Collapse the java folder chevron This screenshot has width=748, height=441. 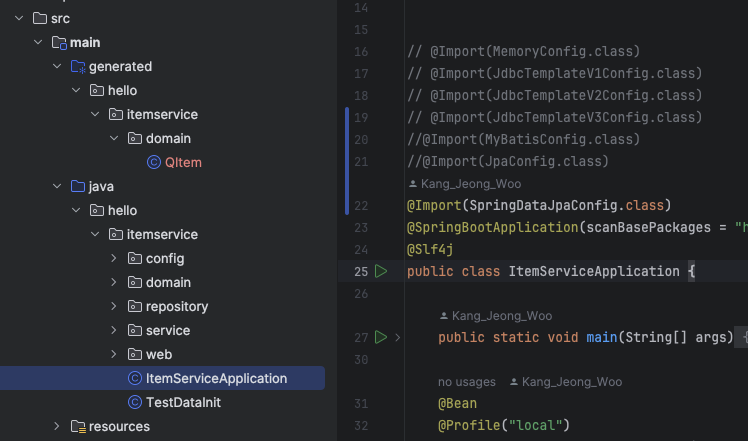57,186
